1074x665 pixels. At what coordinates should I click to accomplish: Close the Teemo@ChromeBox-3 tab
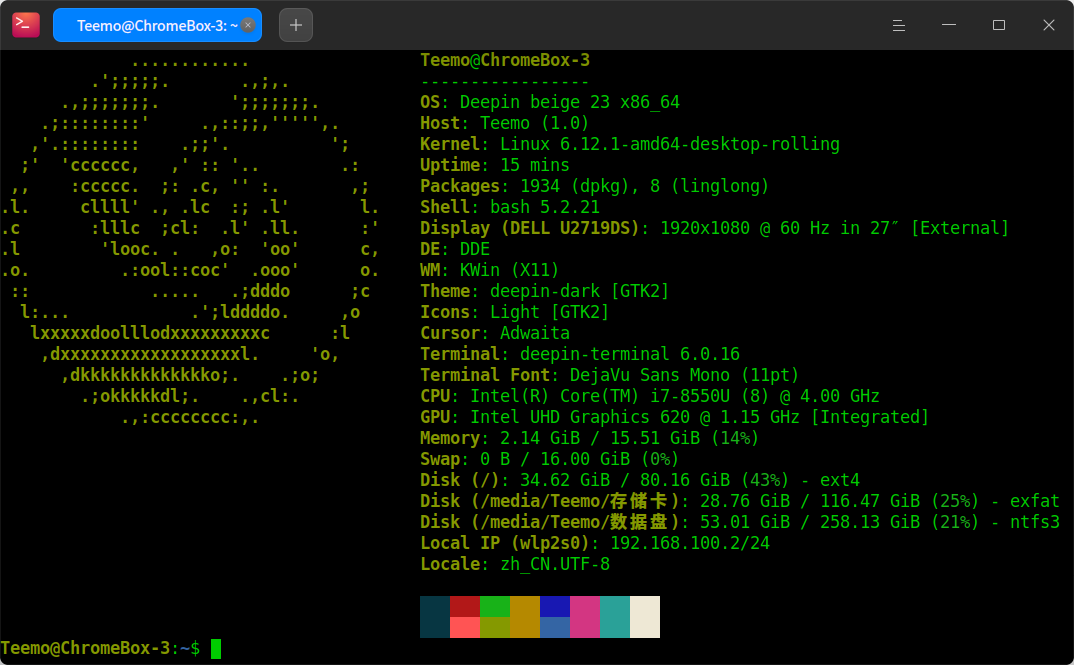click(x=249, y=25)
